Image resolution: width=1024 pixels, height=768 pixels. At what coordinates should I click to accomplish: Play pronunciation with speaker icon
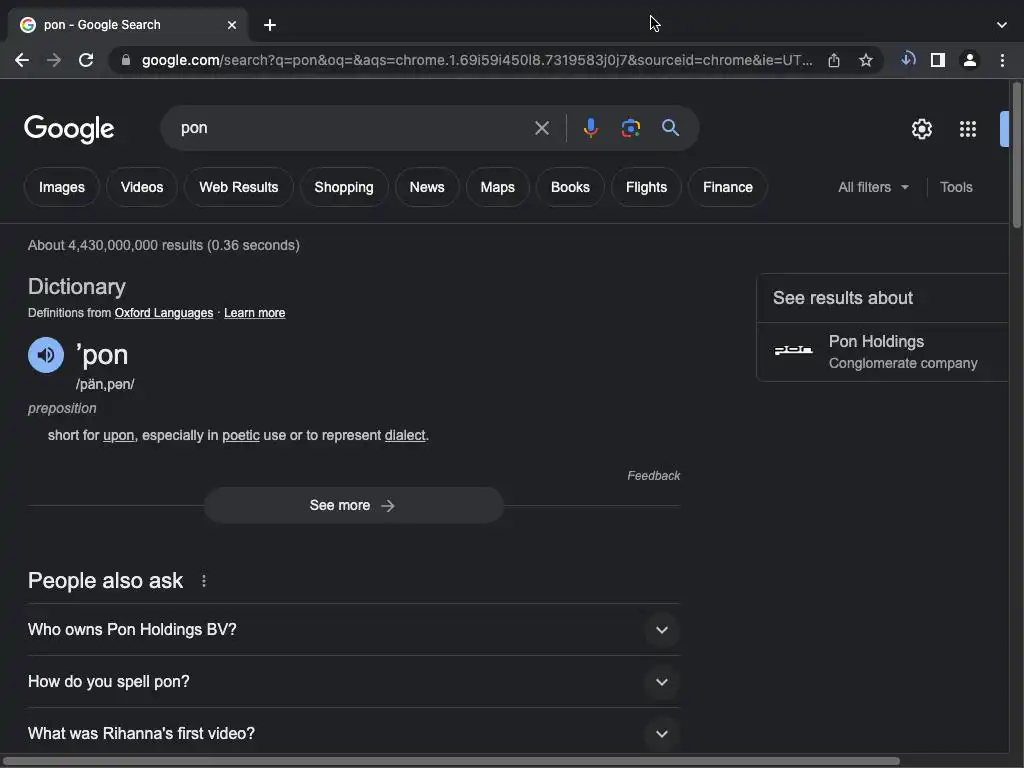coord(46,355)
